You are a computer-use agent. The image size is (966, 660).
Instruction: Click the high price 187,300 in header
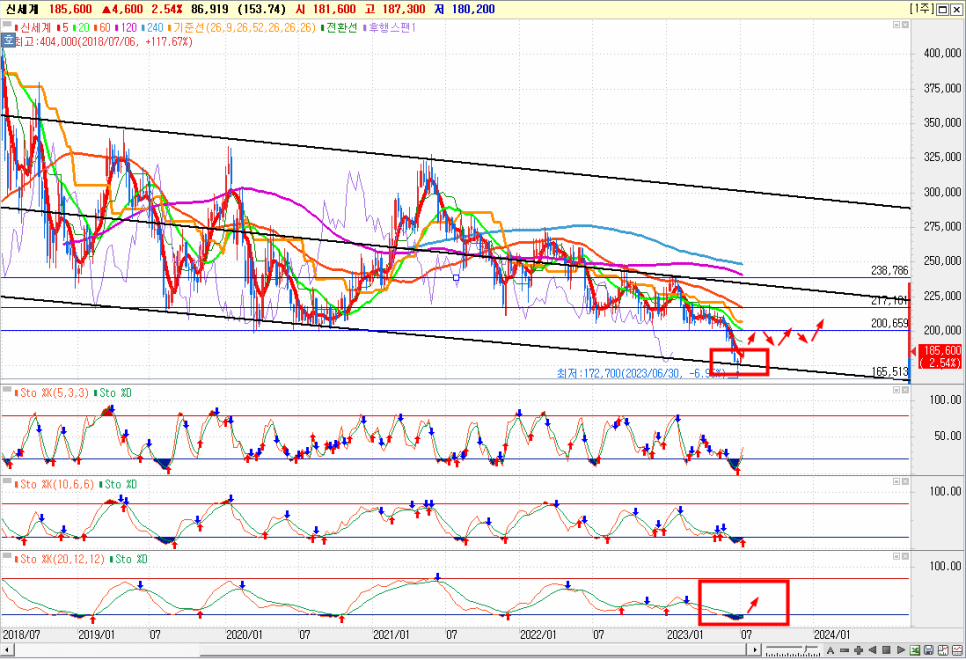click(x=404, y=9)
